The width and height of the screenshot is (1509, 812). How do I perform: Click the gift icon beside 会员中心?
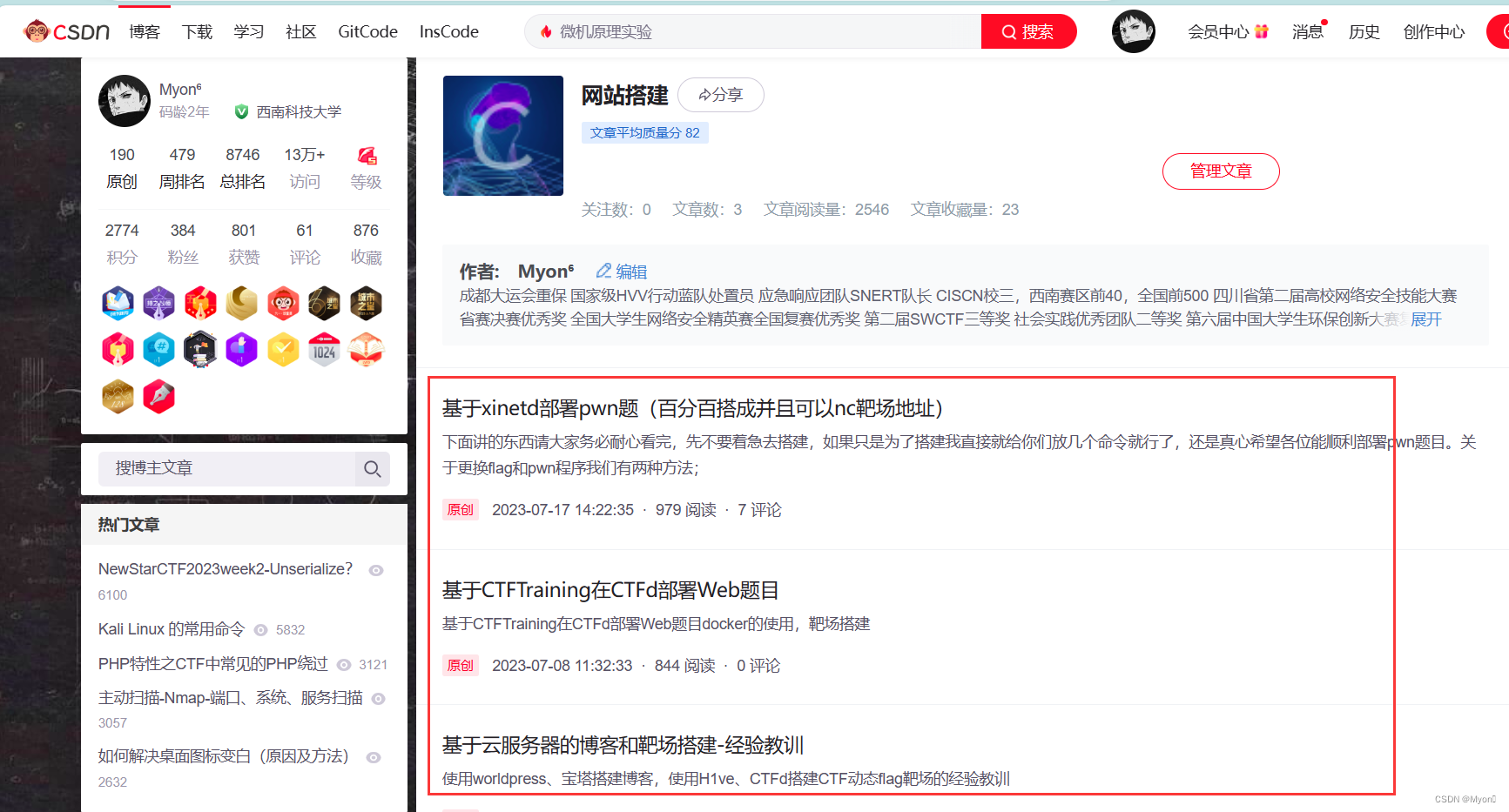point(1261,31)
